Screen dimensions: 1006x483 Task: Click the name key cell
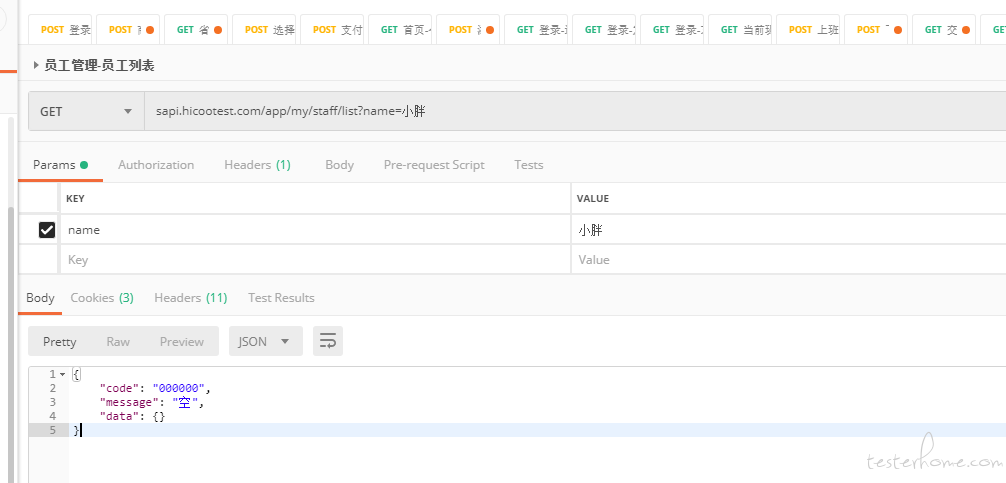[315, 230]
